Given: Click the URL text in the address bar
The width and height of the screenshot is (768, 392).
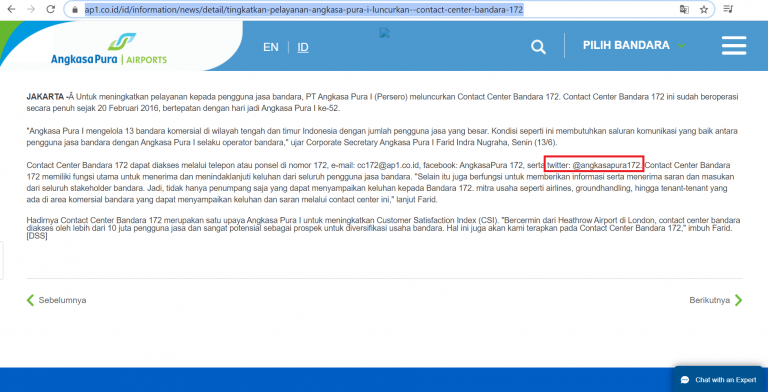Looking at the screenshot, I should [x=304, y=10].
